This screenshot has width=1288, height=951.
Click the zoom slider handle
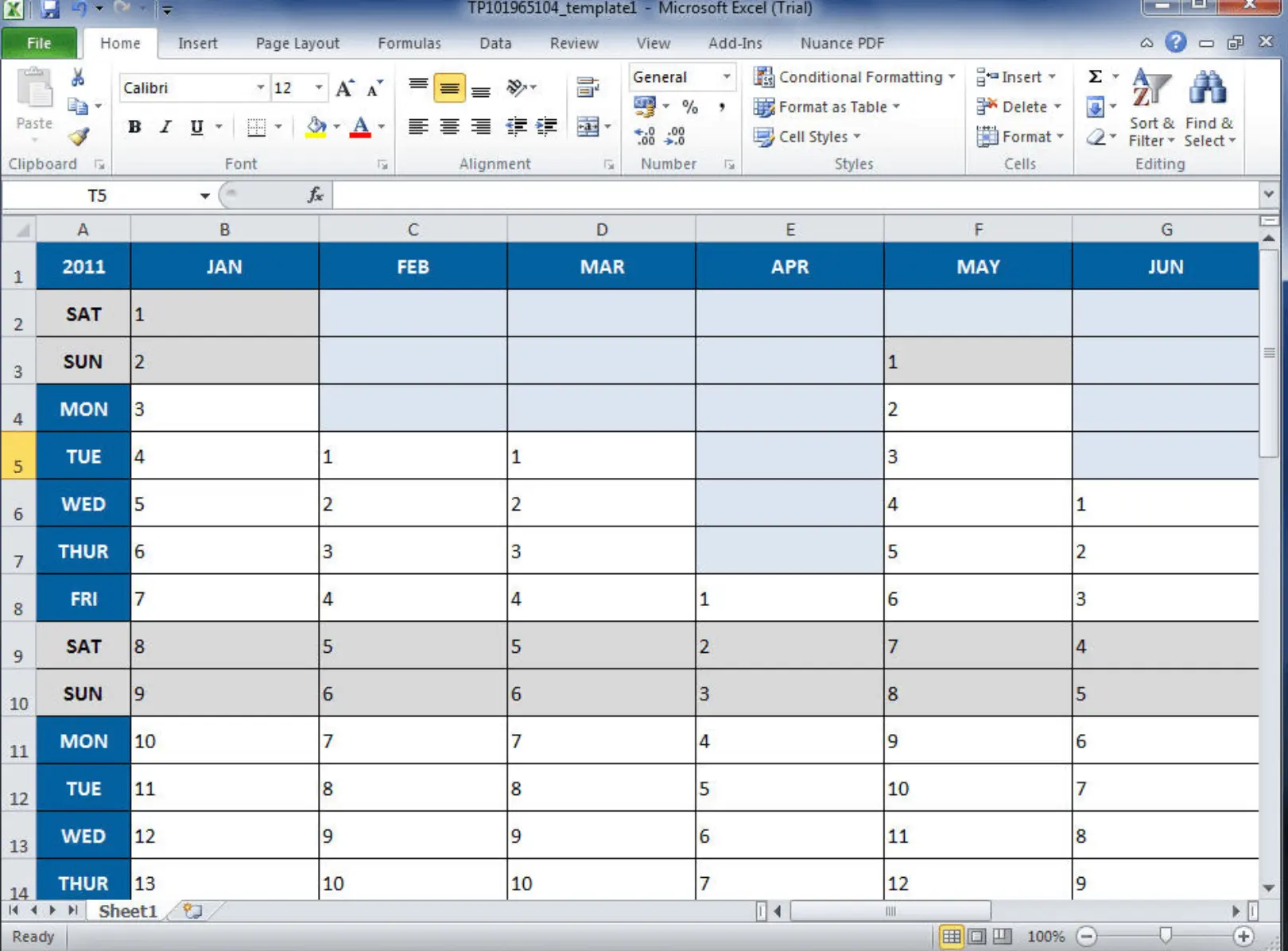[1166, 936]
